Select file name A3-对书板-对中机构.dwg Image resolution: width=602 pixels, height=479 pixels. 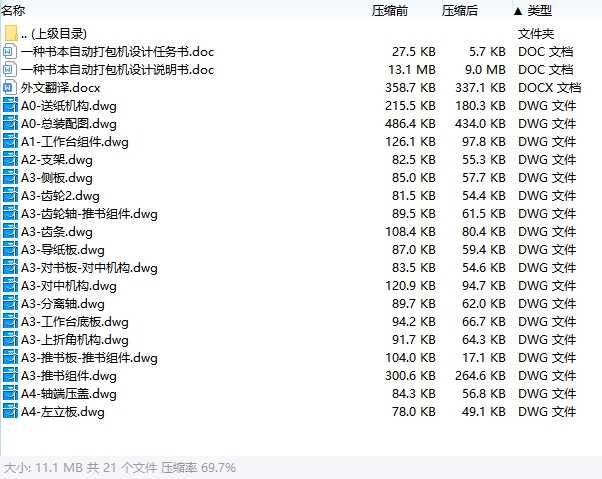pyautogui.click(x=89, y=268)
